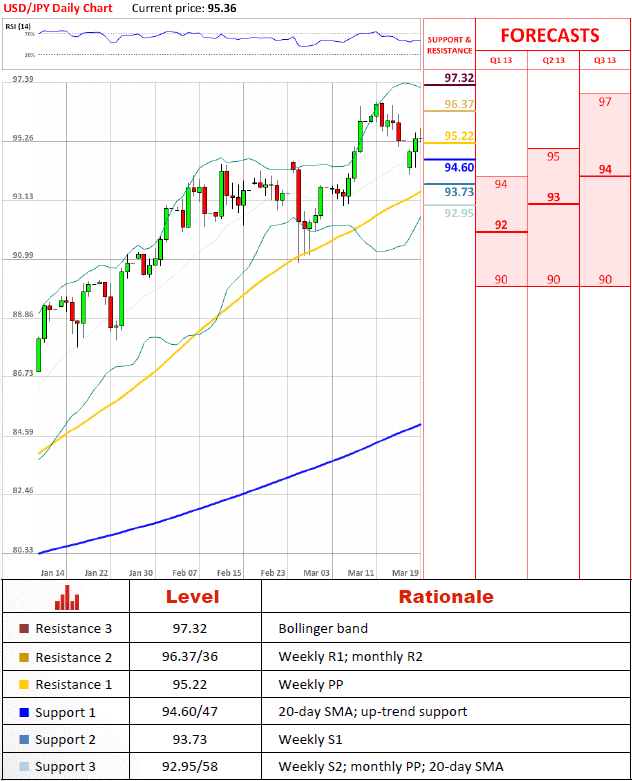
Task: Click the Support 3 row label
Action: pyautogui.click(x=65, y=767)
